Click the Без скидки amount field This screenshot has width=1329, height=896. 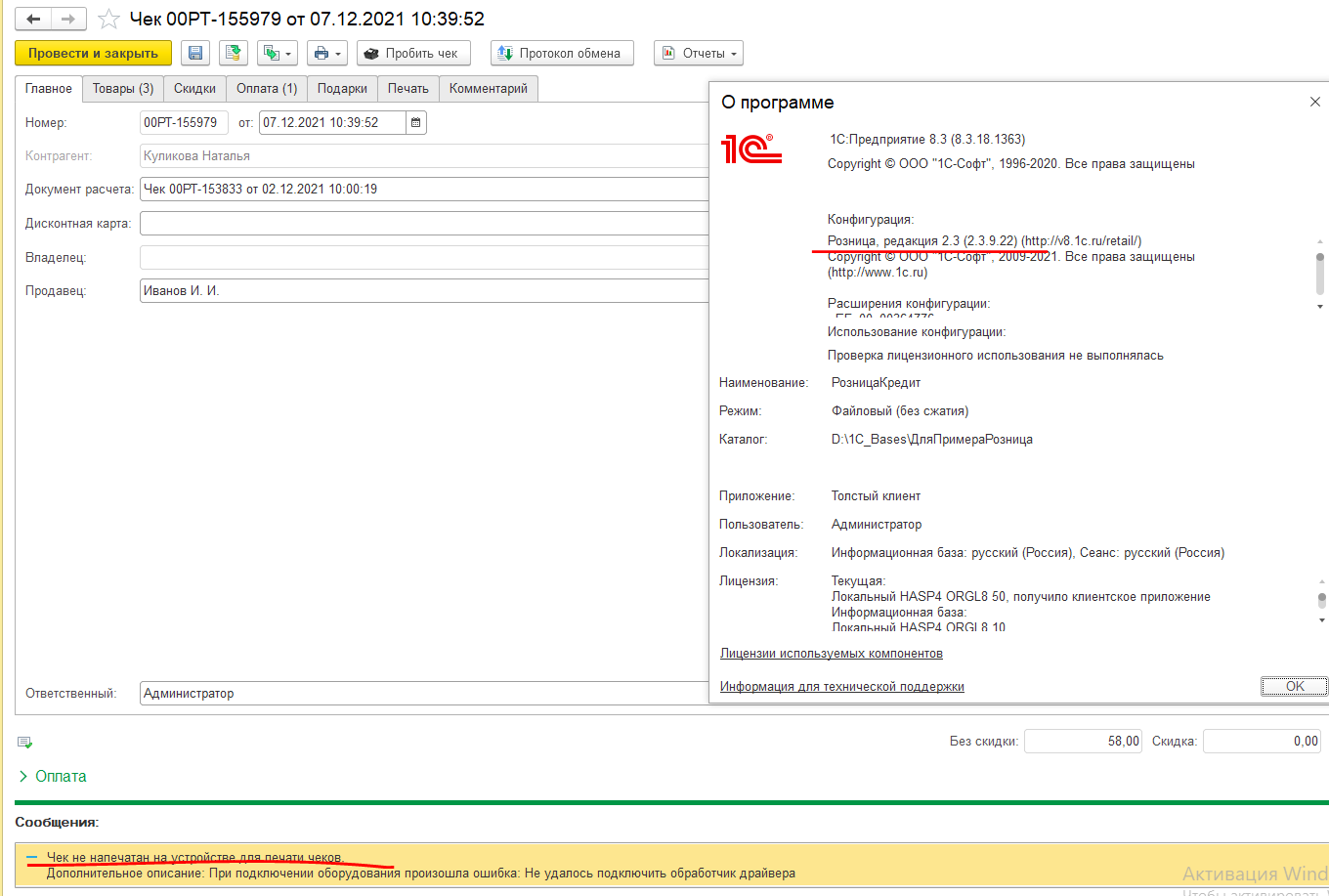(1083, 741)
